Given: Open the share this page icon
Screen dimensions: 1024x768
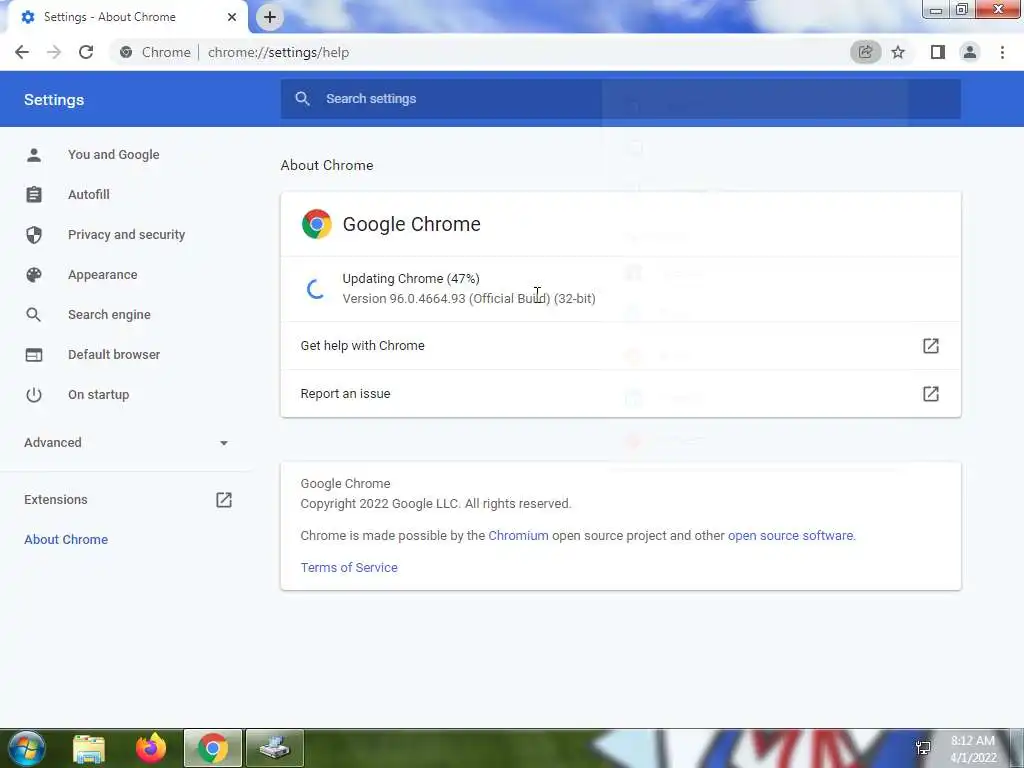Looking at the screenshot, I should click(x=865, y=52).
